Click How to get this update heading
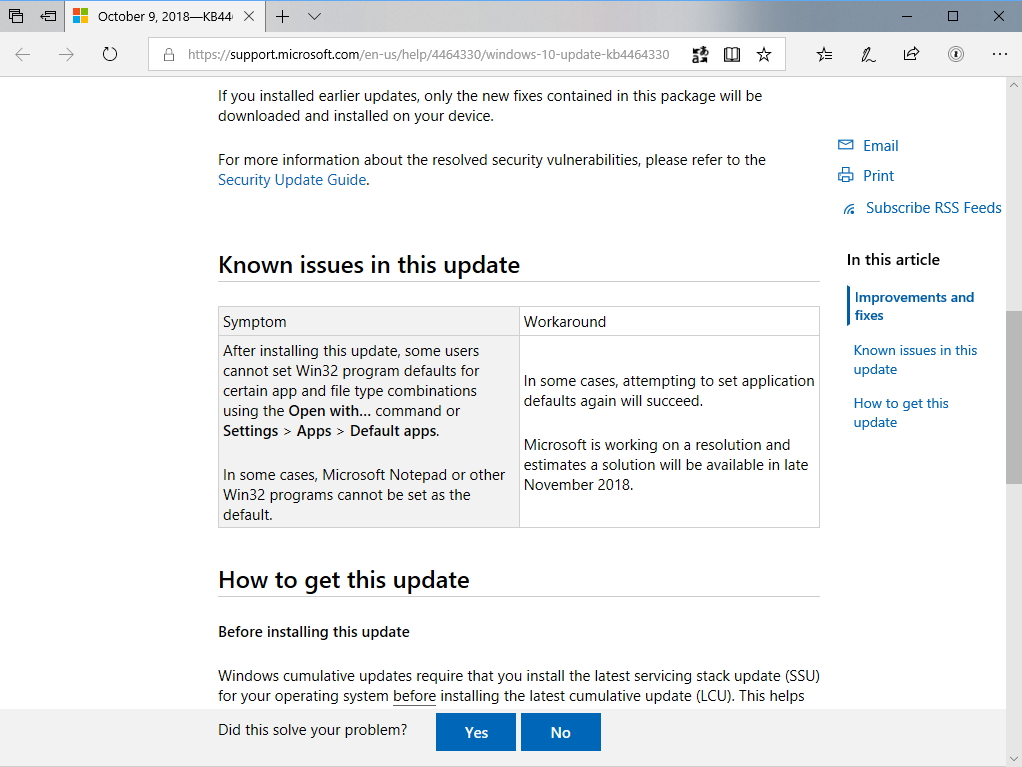This screenshot has height=767, width=1022. (343, 580)
